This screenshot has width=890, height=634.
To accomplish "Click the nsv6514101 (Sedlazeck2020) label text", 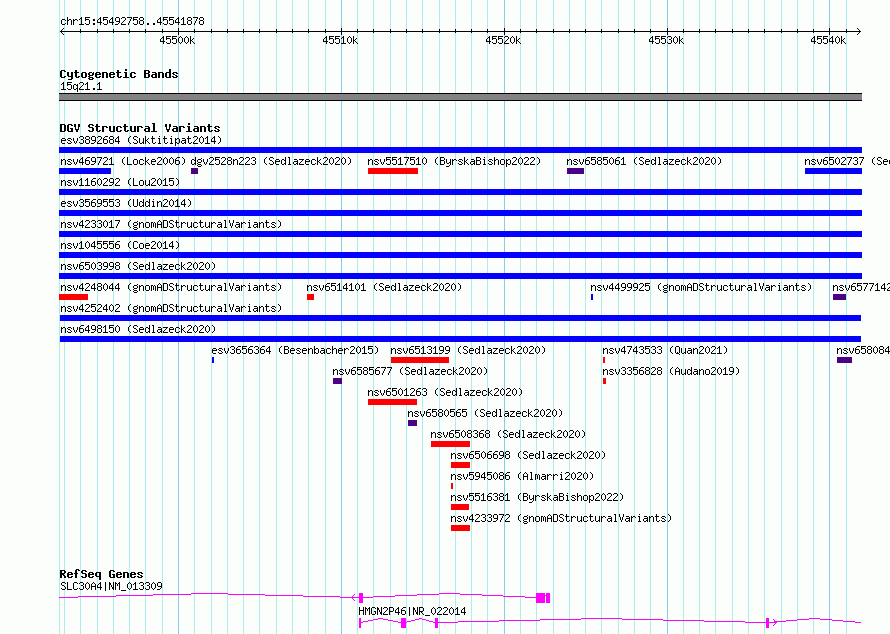I will (384, 287).
